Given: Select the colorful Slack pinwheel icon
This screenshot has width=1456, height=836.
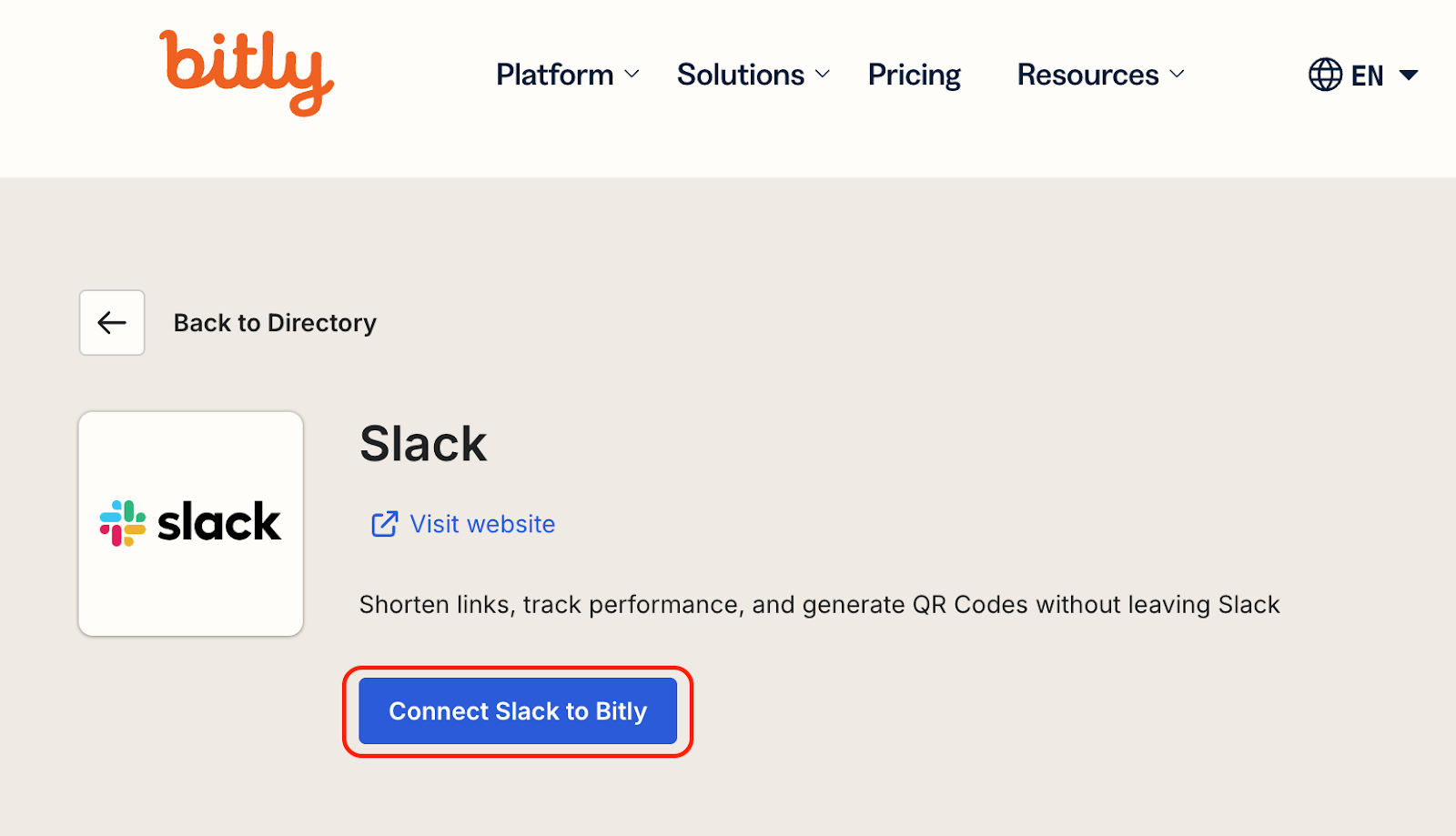Looking at the screenshot, I should [x=124, y=522].
